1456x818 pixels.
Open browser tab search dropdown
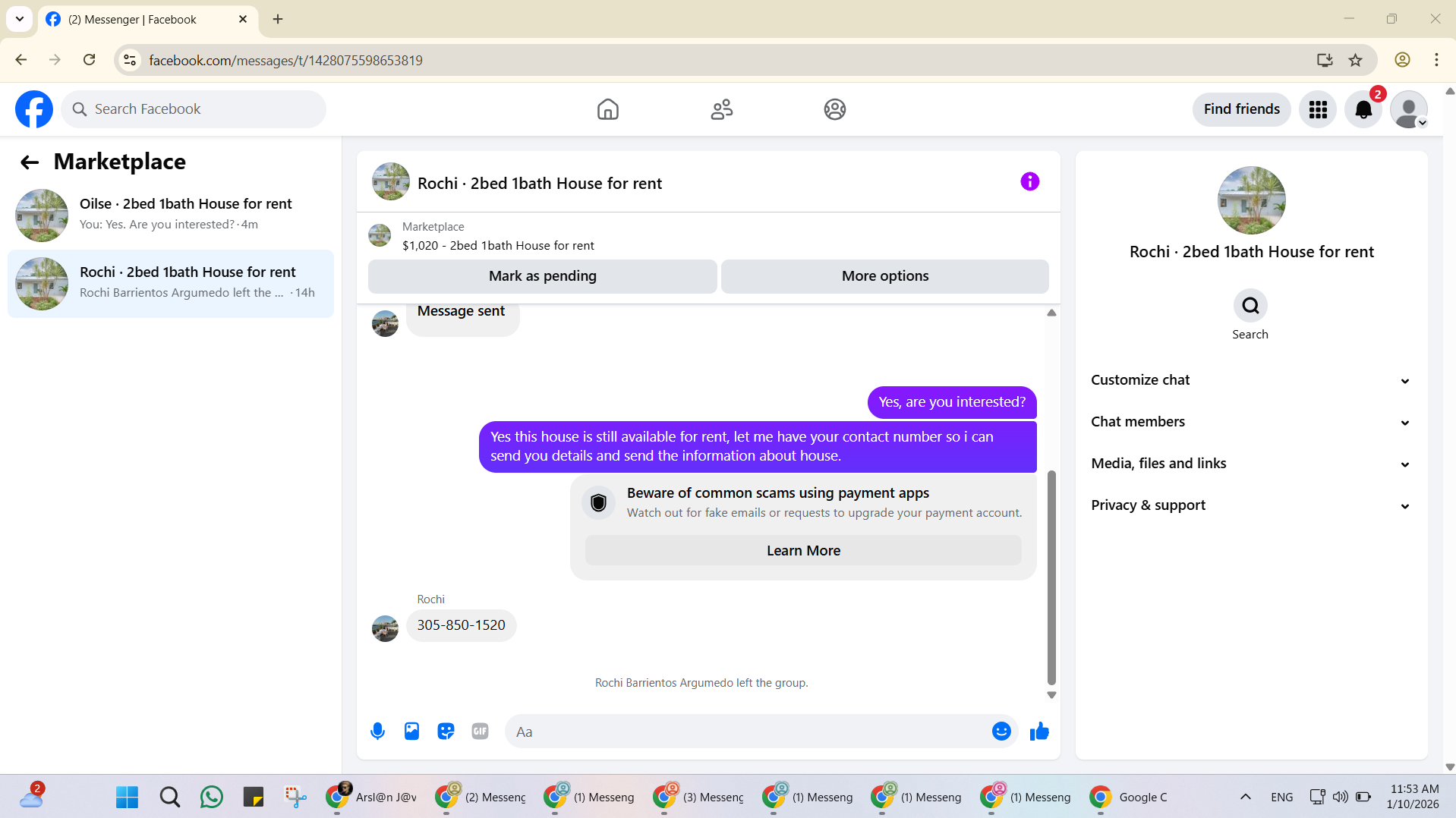[x=19, y=19]
